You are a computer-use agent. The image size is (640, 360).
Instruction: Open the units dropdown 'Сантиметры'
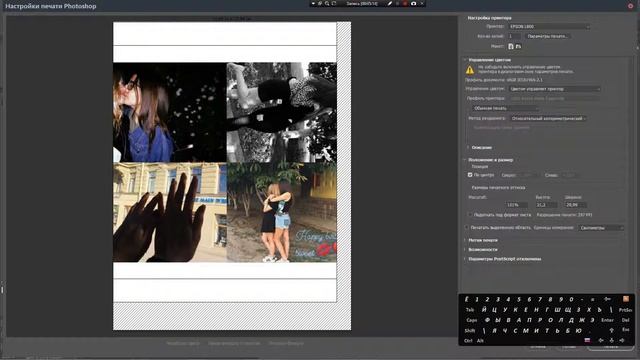[600, 228]
